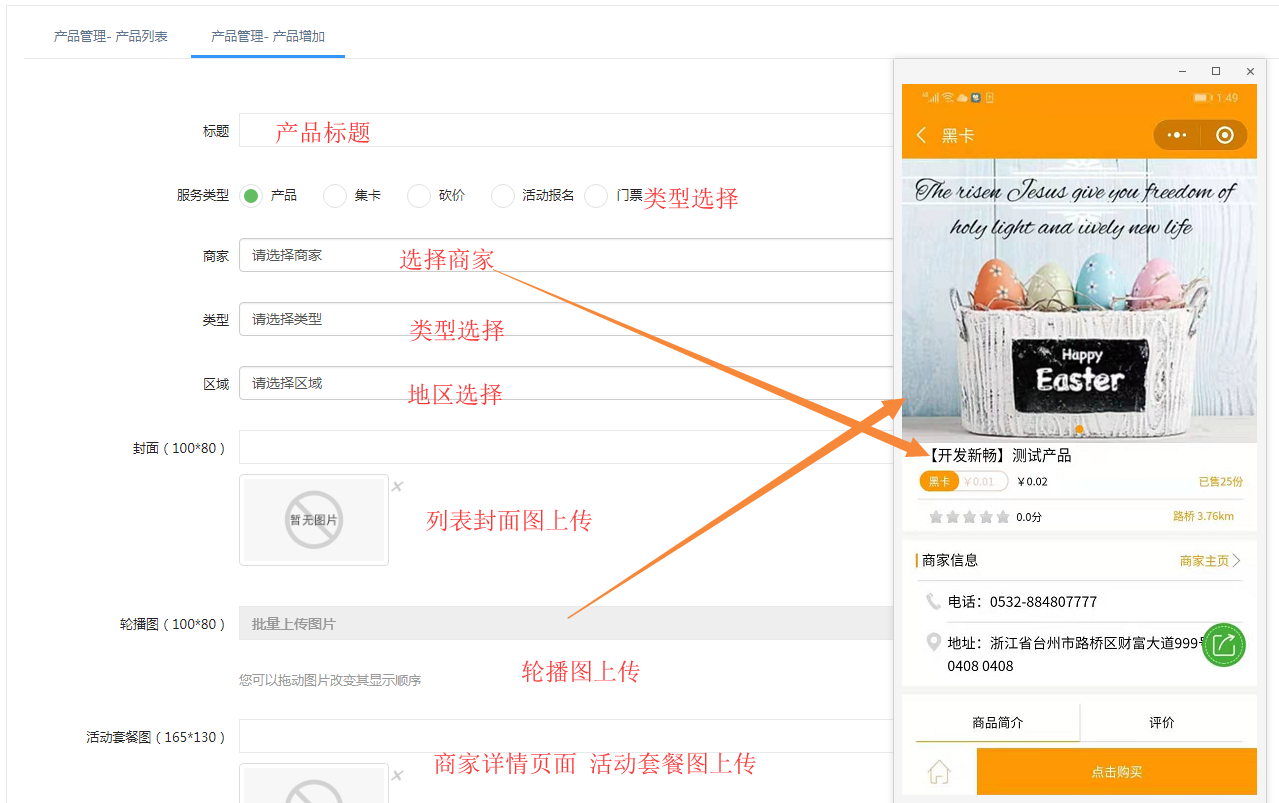This screenshot has height=803, width=1279.
Task: Switch to 产品管理-产品增加 tab
Action: (x=268, y=36)
